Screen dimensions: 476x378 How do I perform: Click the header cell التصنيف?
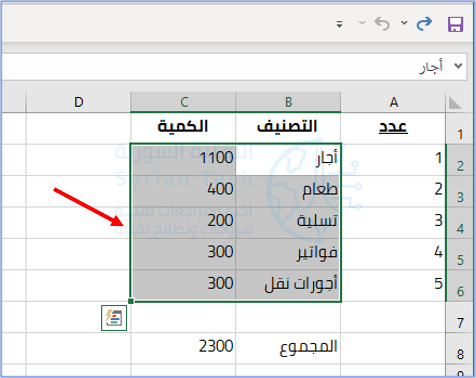tap(288, 129)
